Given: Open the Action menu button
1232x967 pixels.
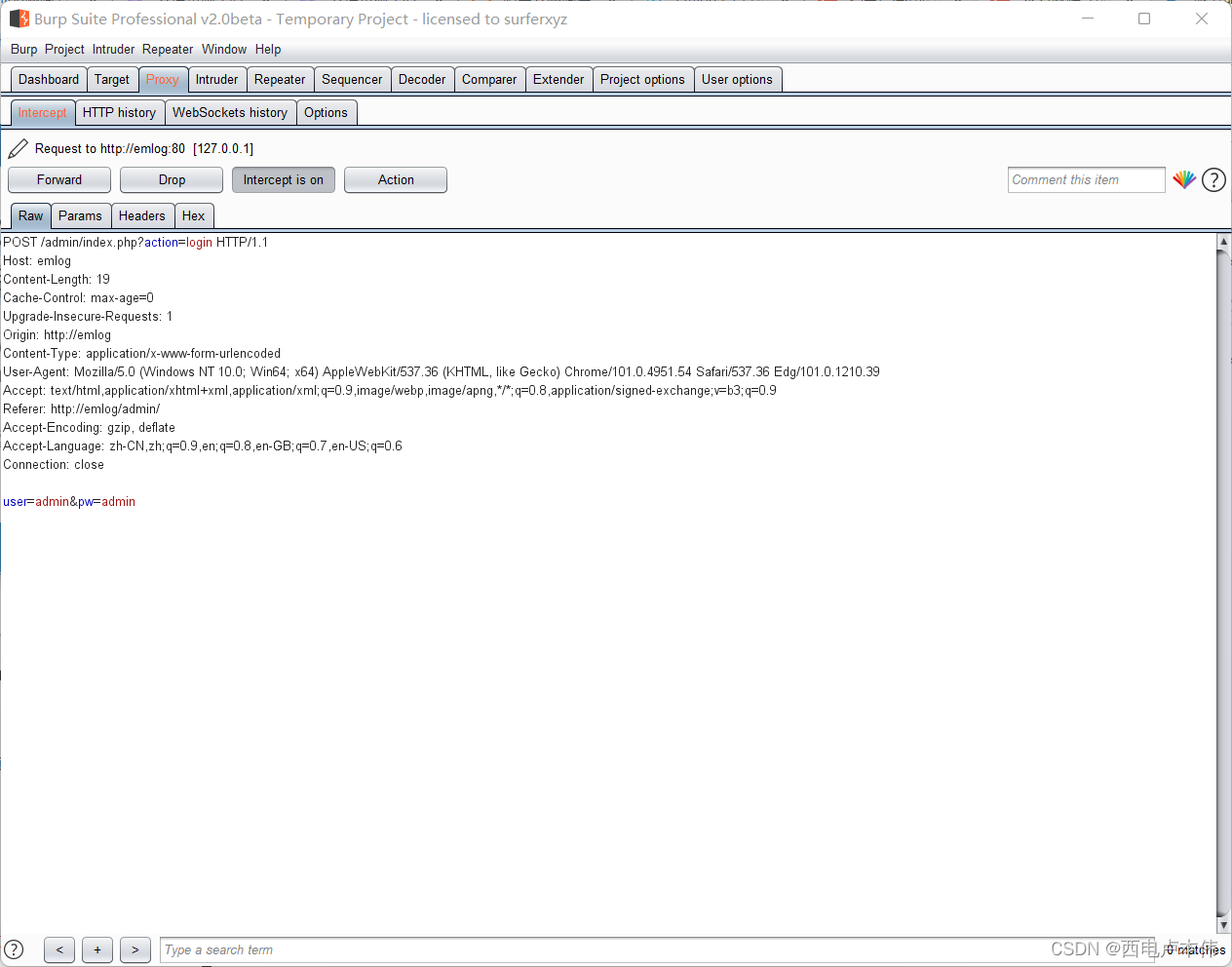Looking at the screenshot, I should tap(396, 180).
